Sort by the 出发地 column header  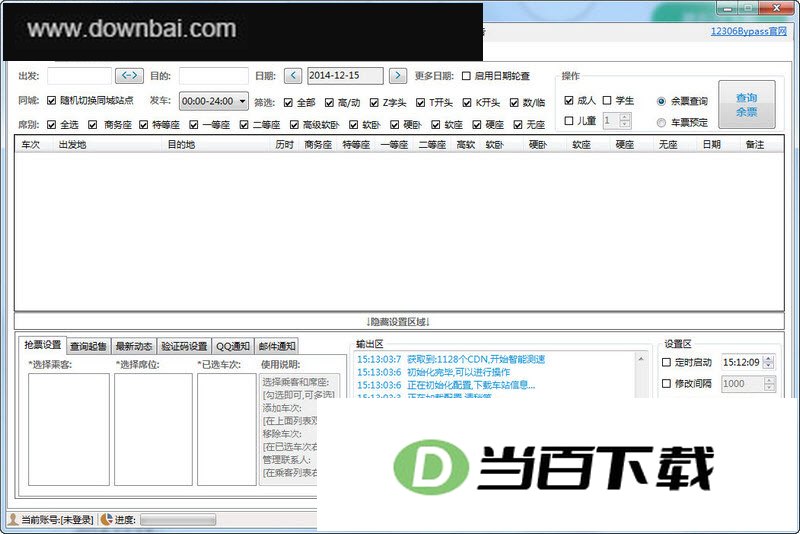click(x=72, y=145)
